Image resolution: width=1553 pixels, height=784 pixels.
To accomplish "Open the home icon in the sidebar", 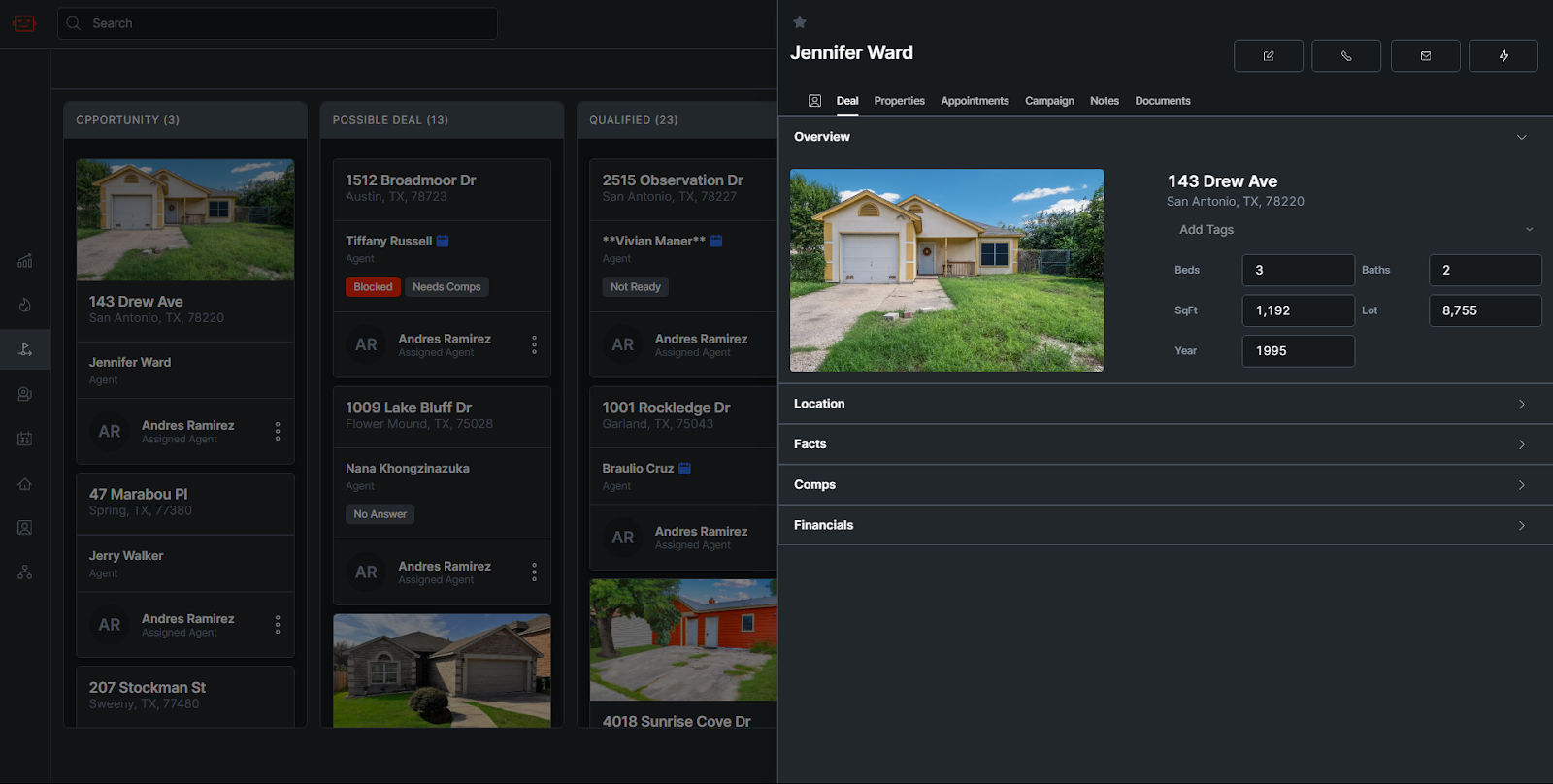I will pyautogui.click(x=25, y=484).
